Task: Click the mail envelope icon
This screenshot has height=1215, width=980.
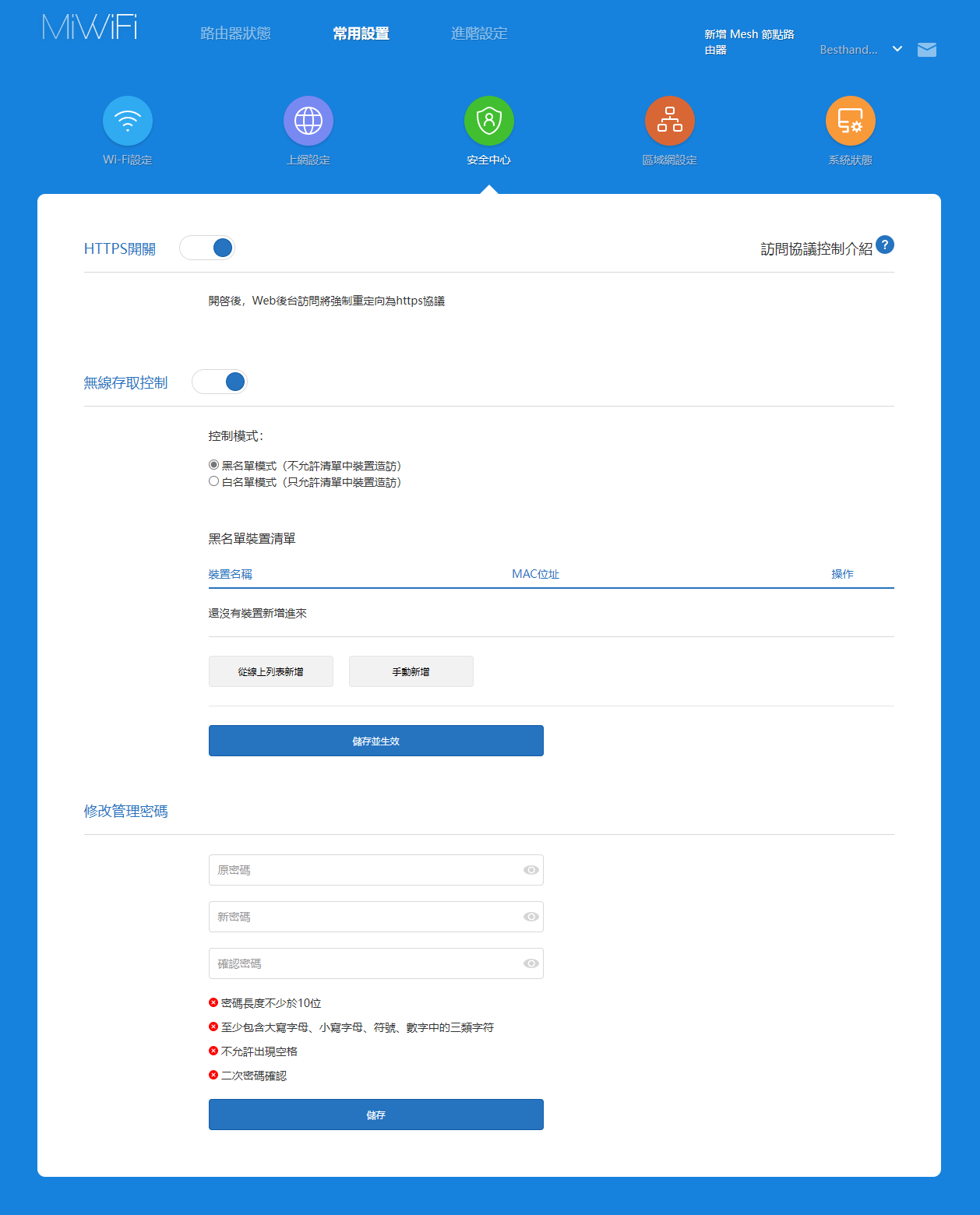Action: click(927, 50)
